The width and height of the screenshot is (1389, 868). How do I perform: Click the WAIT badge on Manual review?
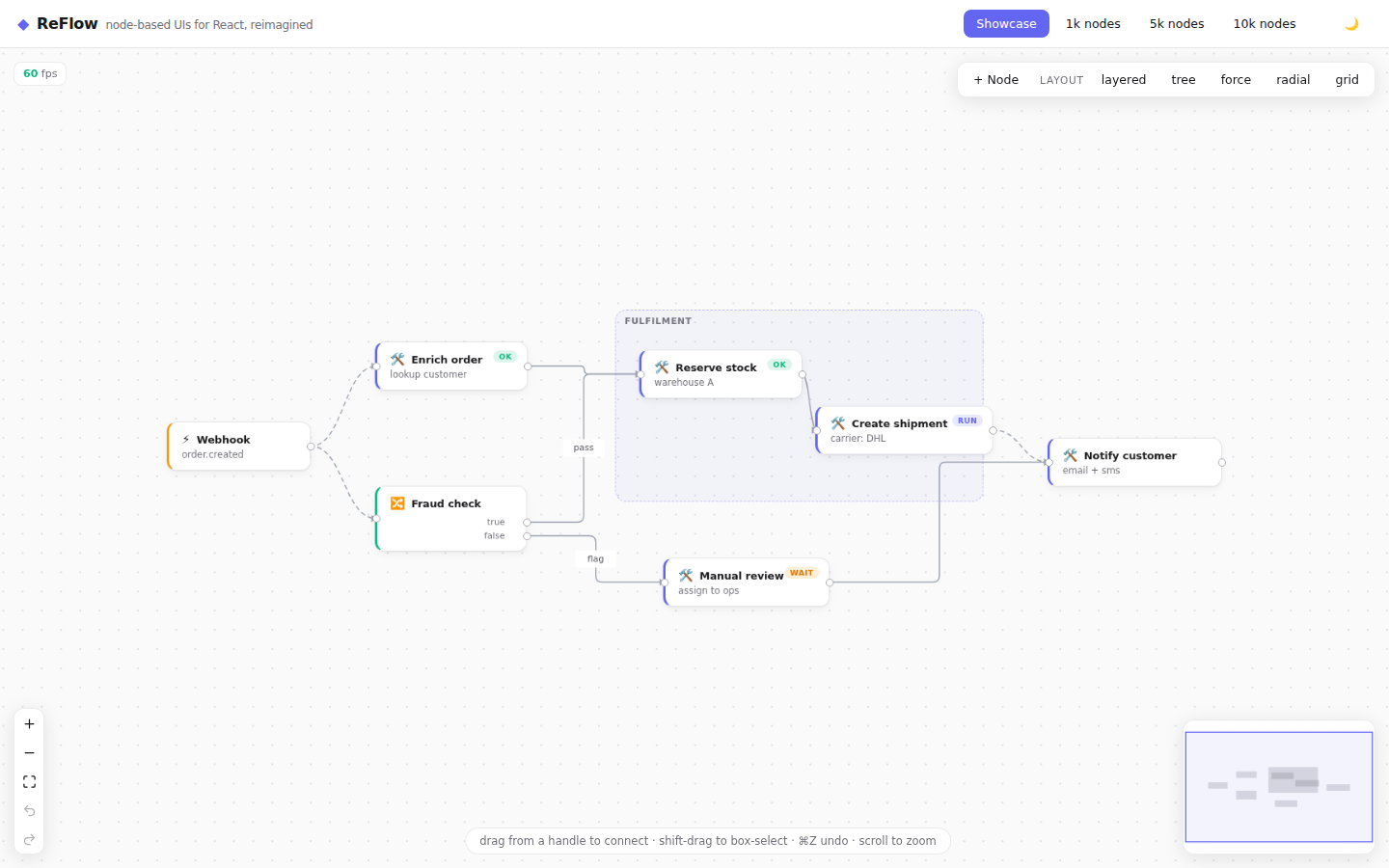pyautogui.click(x=802, y=573)
